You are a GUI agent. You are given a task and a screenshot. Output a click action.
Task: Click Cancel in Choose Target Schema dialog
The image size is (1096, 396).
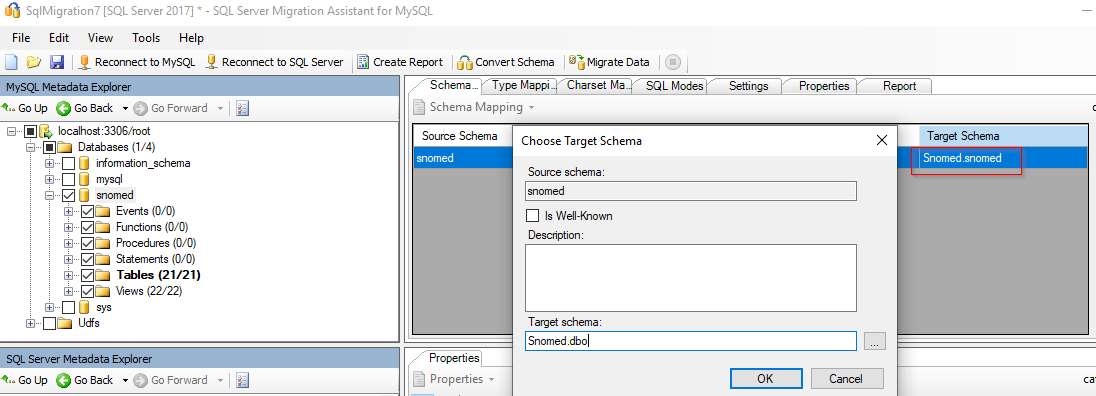coord(847,379)
